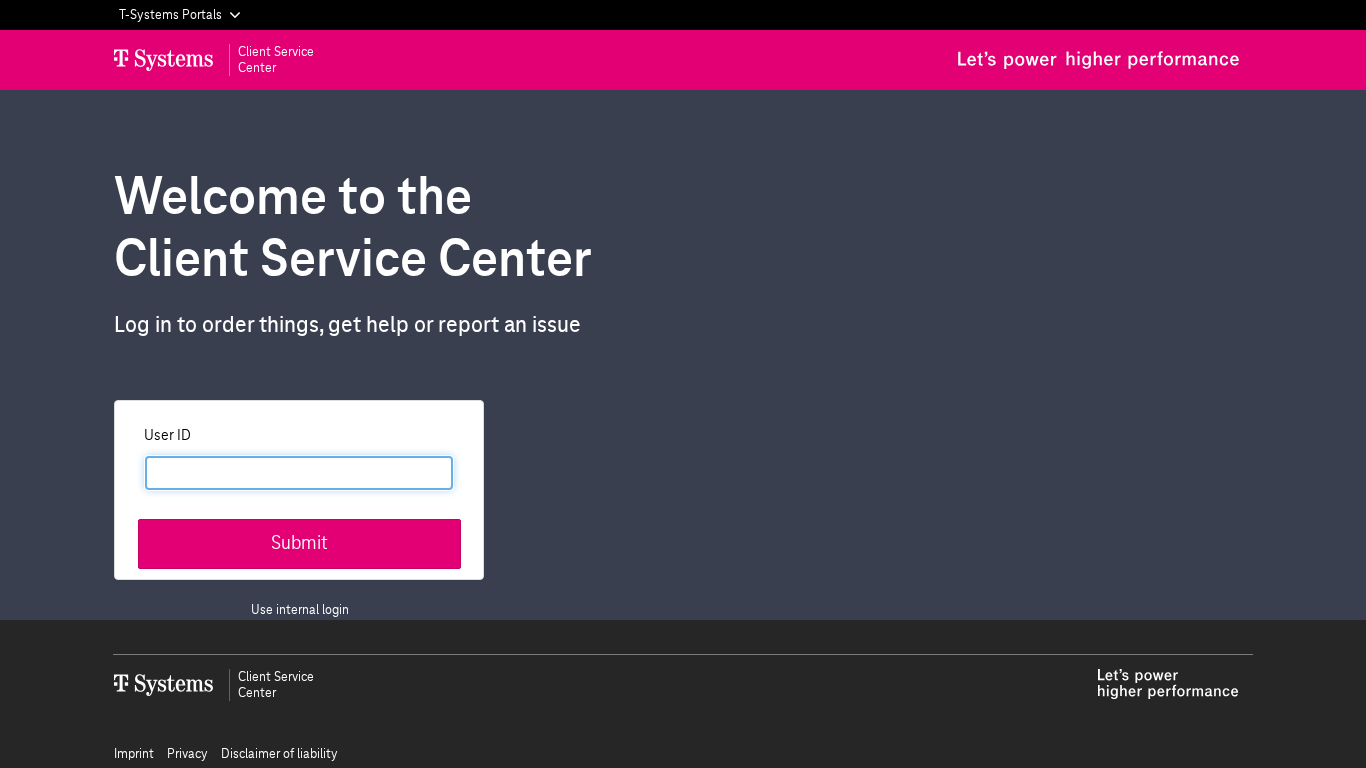The image size is (1366, 768).
Task: Click the footer slogan Let's power higher performance
Action: [1167, 684]
